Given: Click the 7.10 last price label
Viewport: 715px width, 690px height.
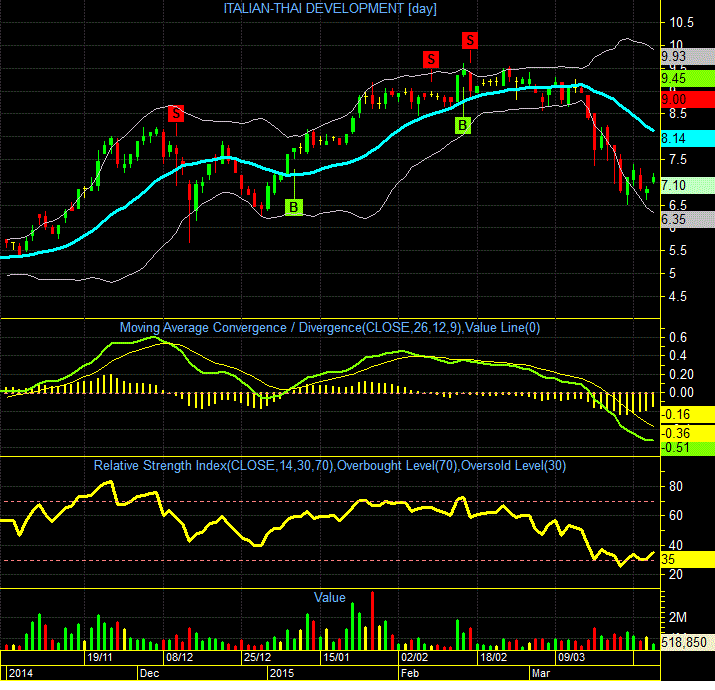Looking at the screenshot, I should point(688,186).
